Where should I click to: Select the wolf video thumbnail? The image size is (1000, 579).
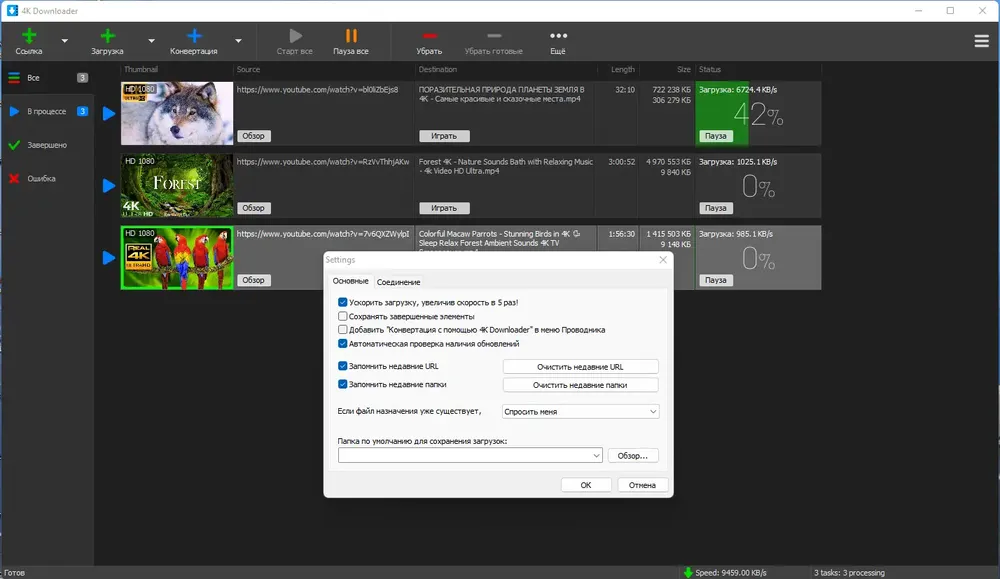tap(177, 114)
